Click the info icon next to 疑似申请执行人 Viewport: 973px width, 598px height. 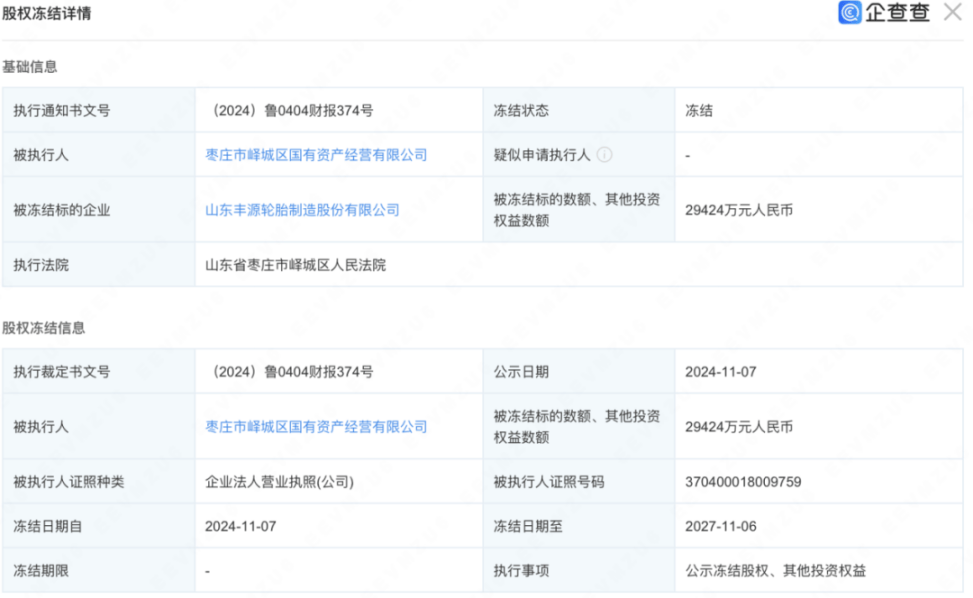click(x=604, y=154)
